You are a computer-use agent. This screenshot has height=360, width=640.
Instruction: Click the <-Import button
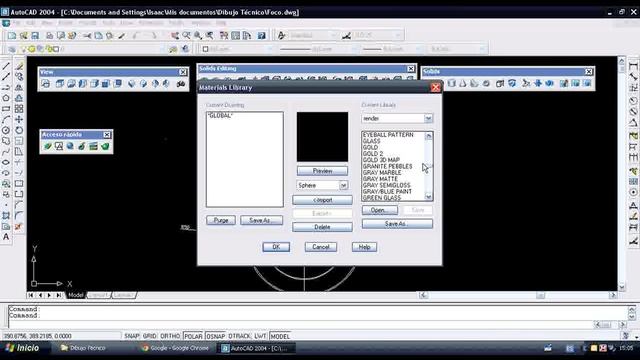[x=322, y=200]
